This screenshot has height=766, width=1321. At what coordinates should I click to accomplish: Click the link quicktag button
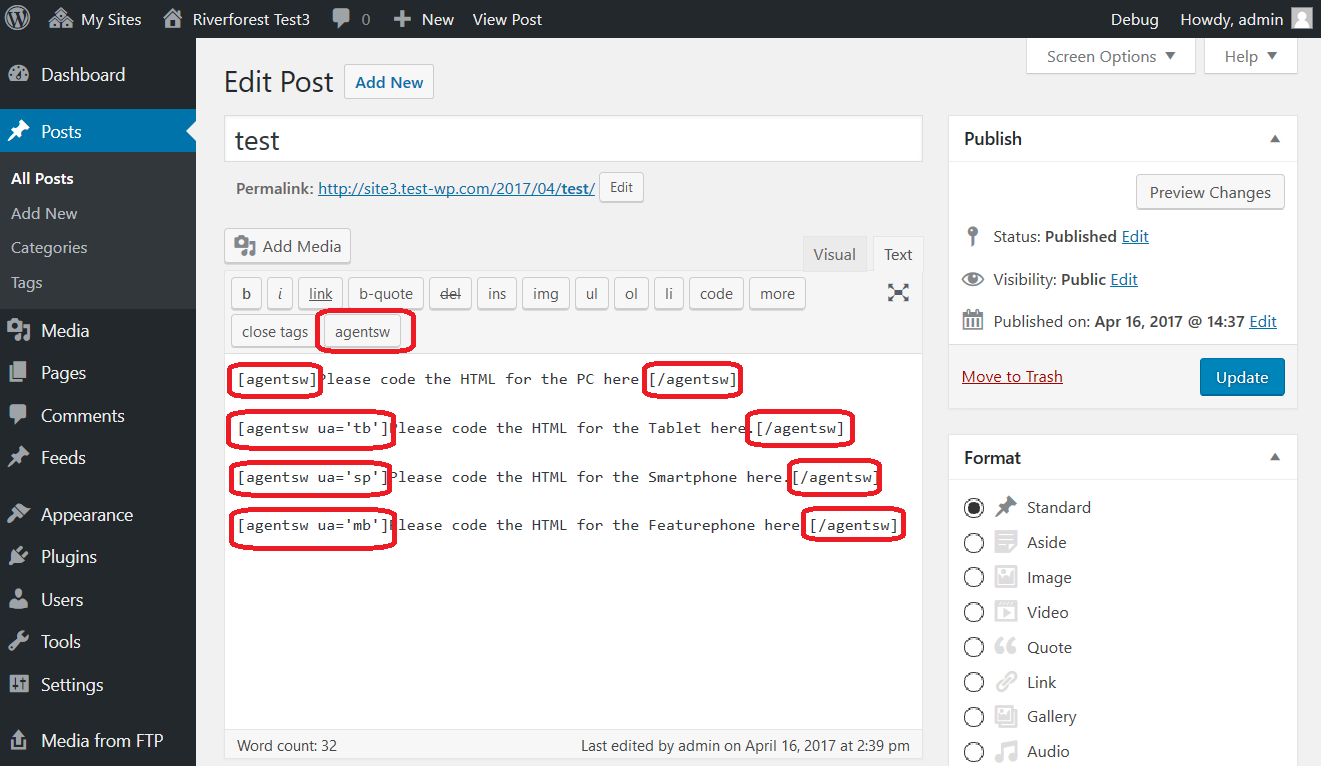point(320,294)
